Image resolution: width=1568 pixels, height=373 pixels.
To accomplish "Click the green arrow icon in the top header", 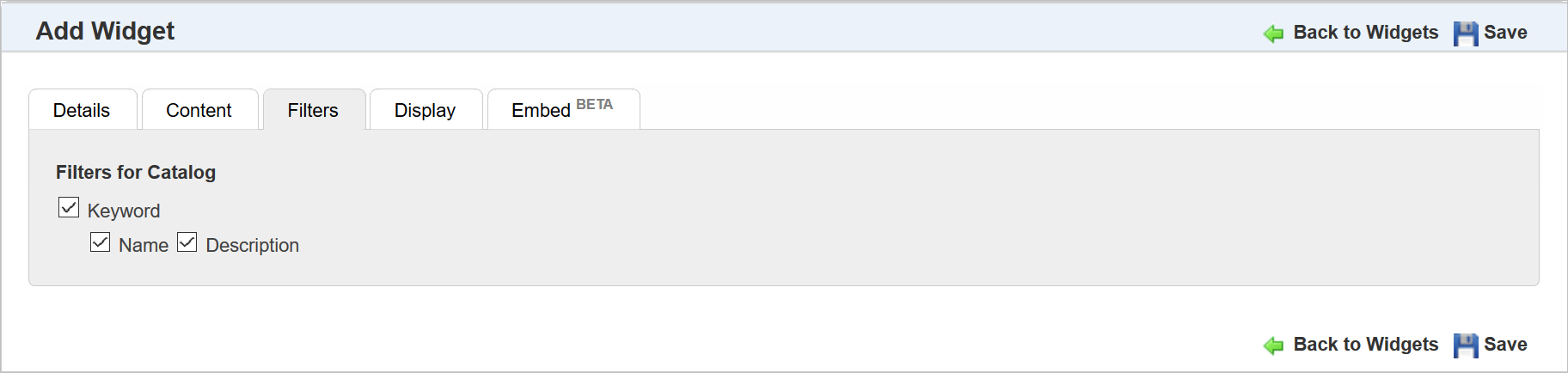I will point(1273,34).
